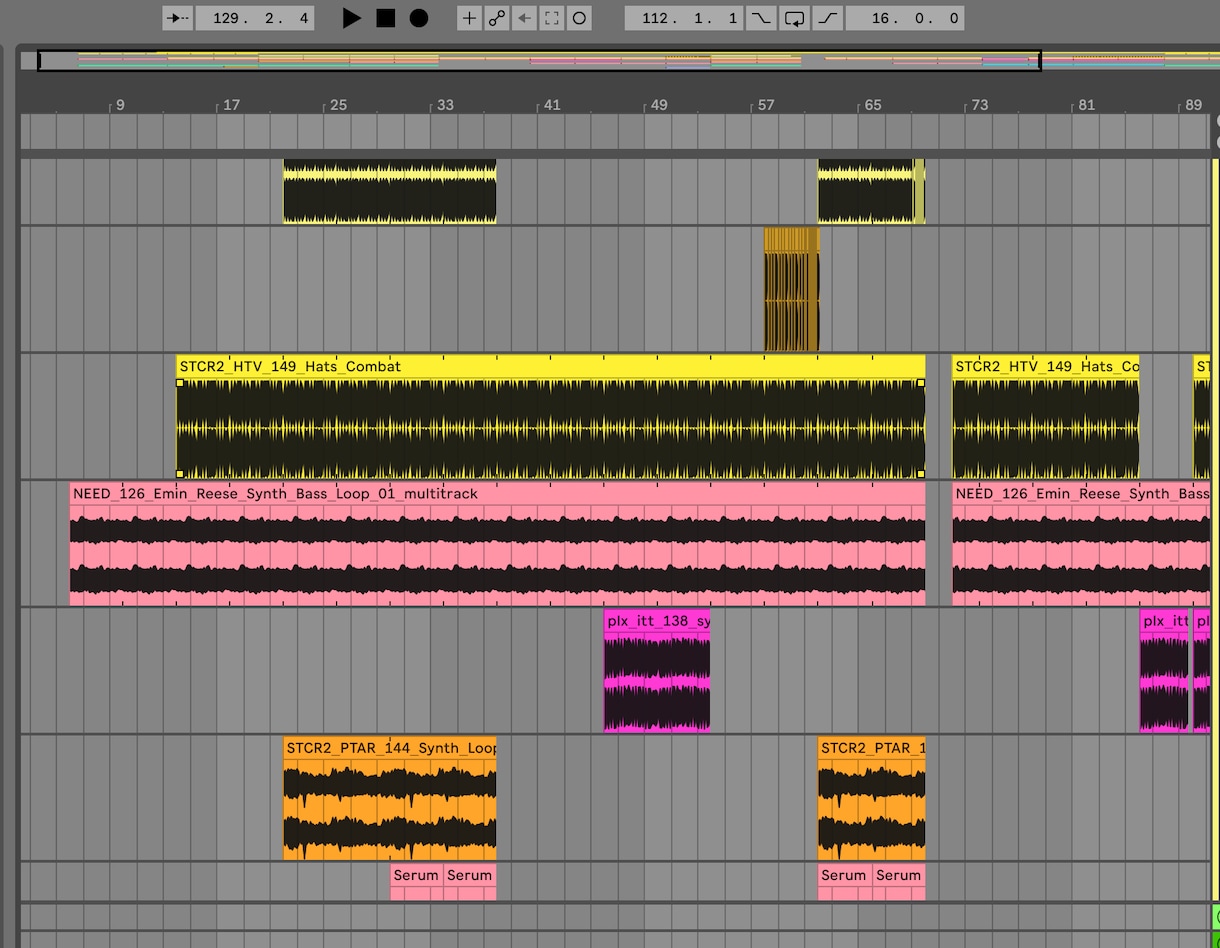The width and height of the screenshot is (1220, 948).
Task: Click bar 81 in the timeline ruler
Action: click(1087, 105)
